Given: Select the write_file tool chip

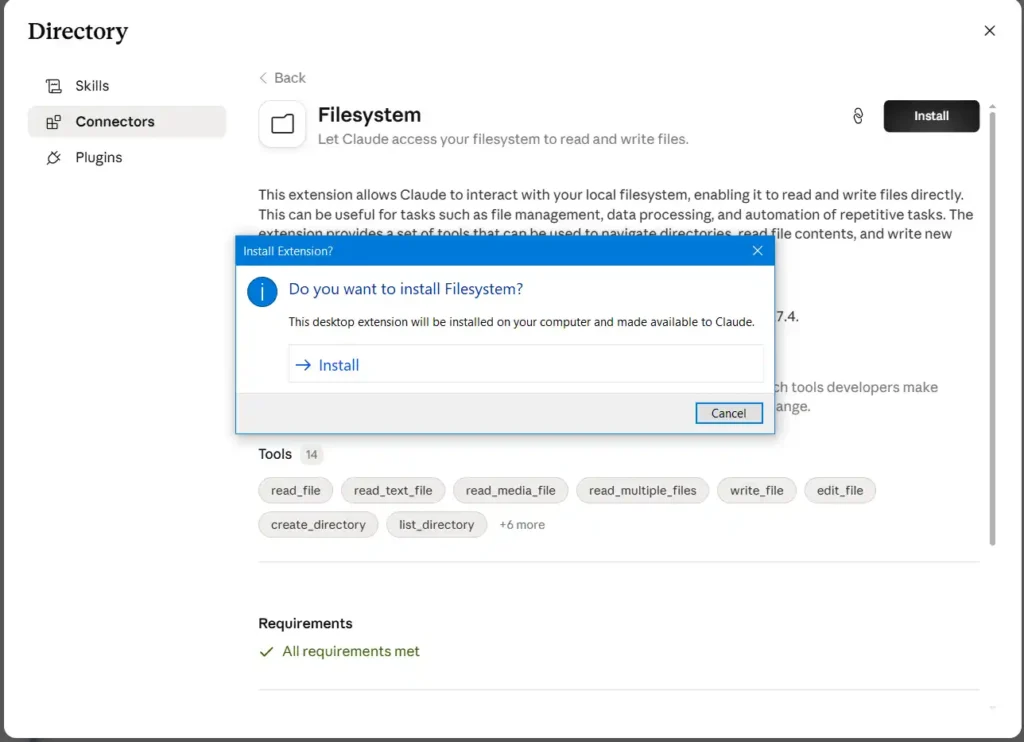Looking at the screenshot, I should tap(756, 491).
